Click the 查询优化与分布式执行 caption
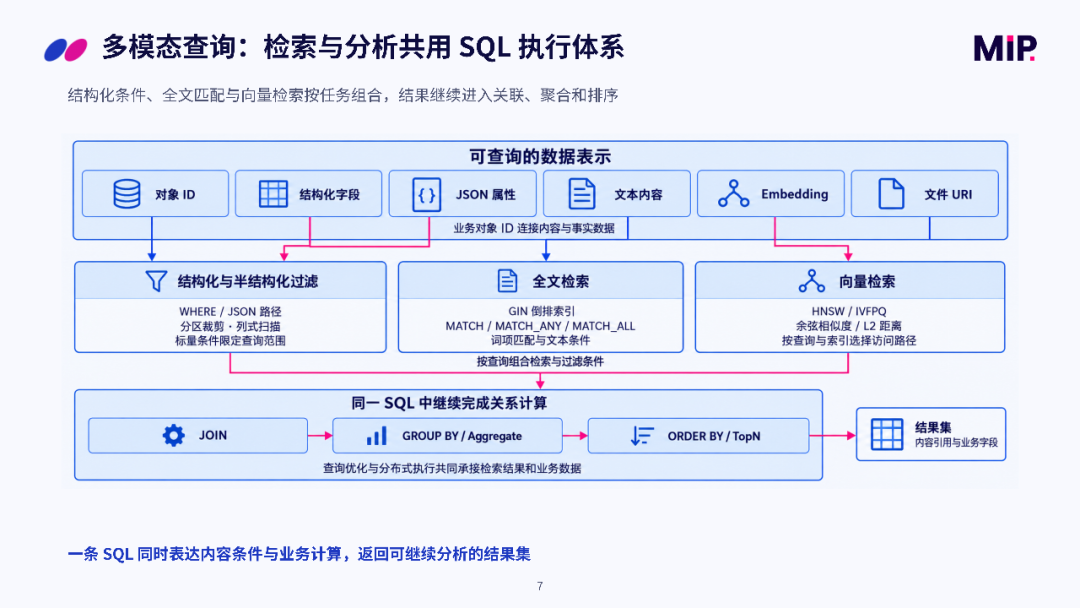Screen dimensions: 1080x608 pos(452,468)
